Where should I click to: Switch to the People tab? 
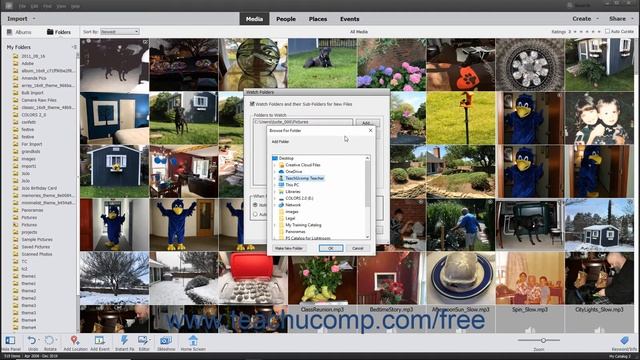tap(286, 19)
